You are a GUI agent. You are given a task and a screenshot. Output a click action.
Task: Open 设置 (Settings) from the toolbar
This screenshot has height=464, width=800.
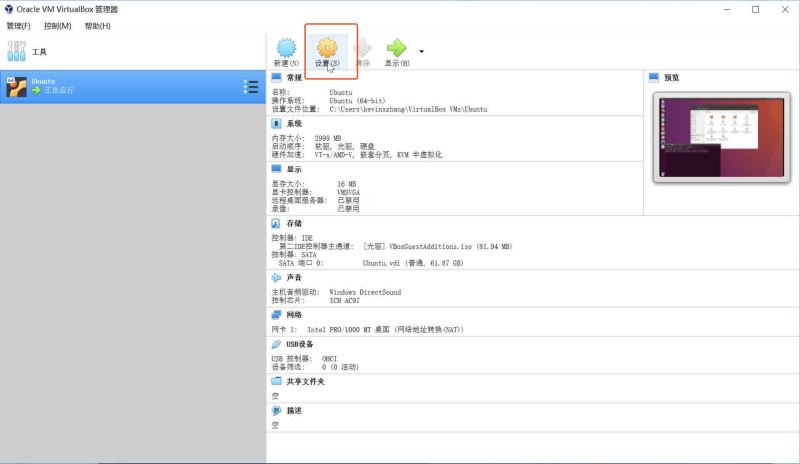click(x=327, y=50)
